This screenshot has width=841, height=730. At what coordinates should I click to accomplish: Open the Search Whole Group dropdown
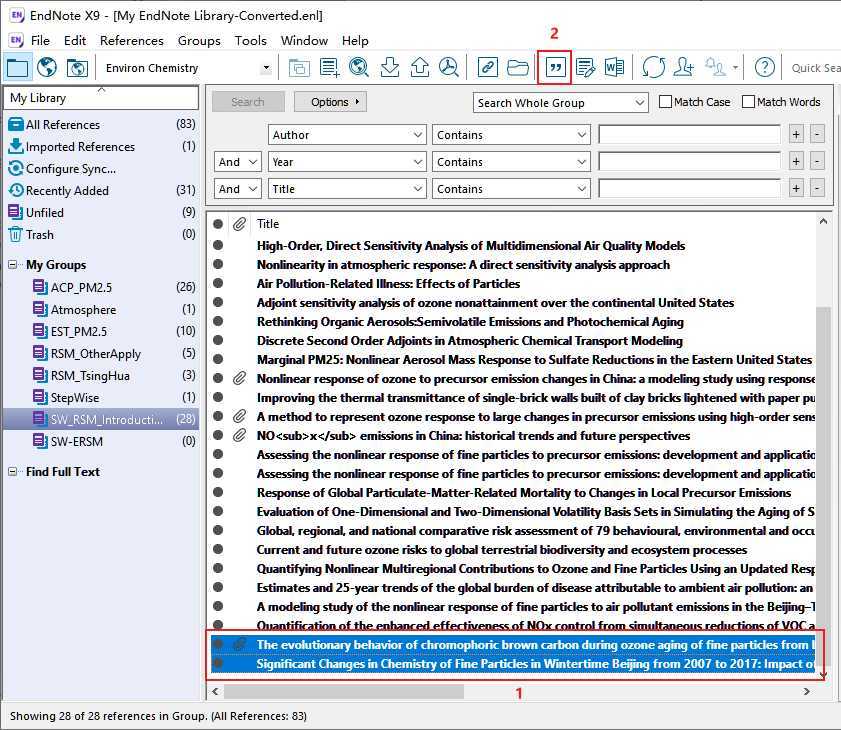click(x=560, y=102)
